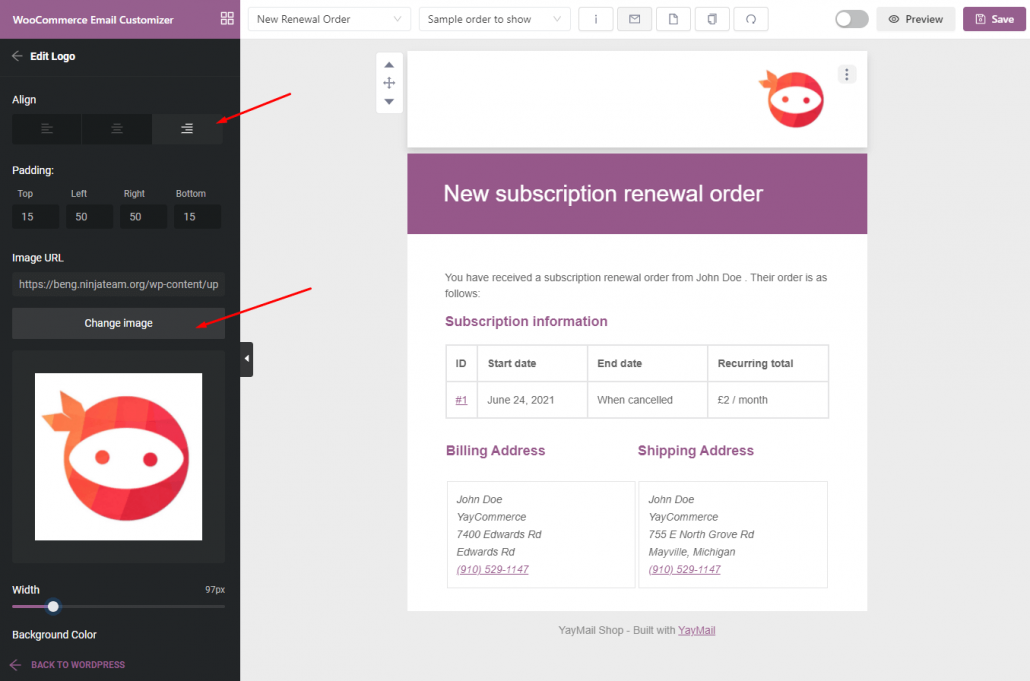Edit the Left padding field

89,217
